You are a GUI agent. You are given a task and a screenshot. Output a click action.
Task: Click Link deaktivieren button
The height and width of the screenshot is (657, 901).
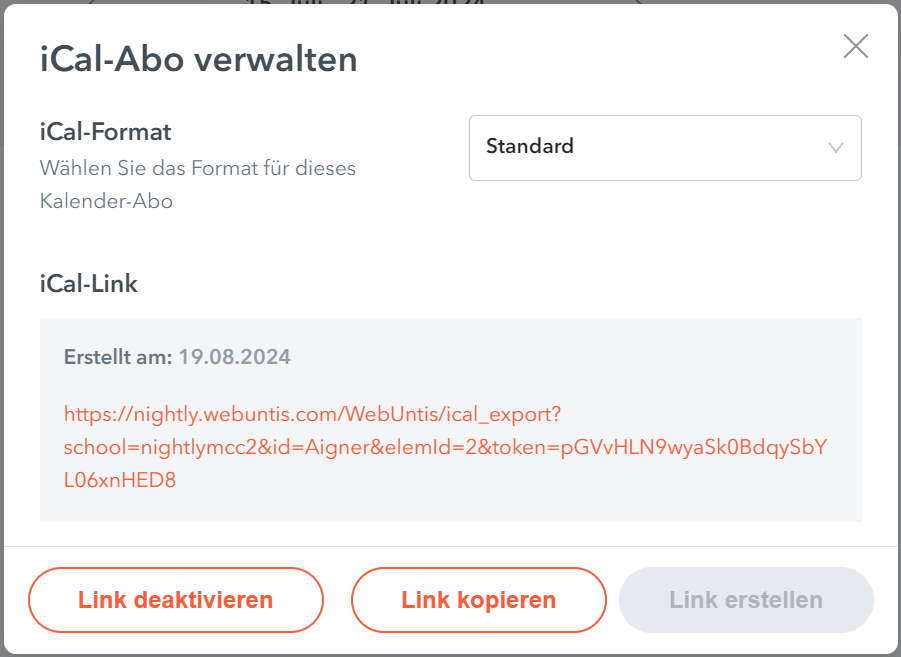176,600
